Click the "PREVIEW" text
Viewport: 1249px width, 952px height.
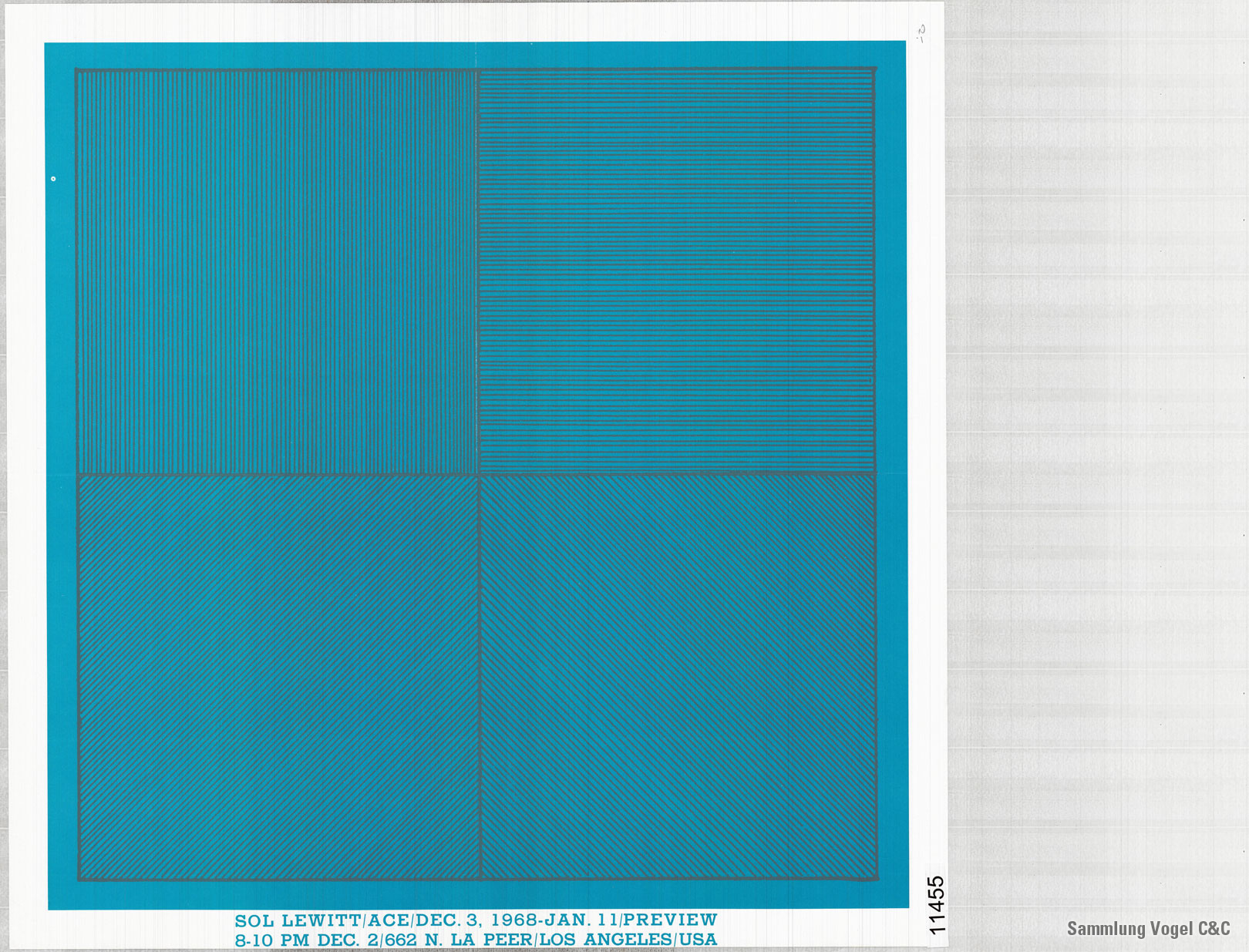(672, 920)
